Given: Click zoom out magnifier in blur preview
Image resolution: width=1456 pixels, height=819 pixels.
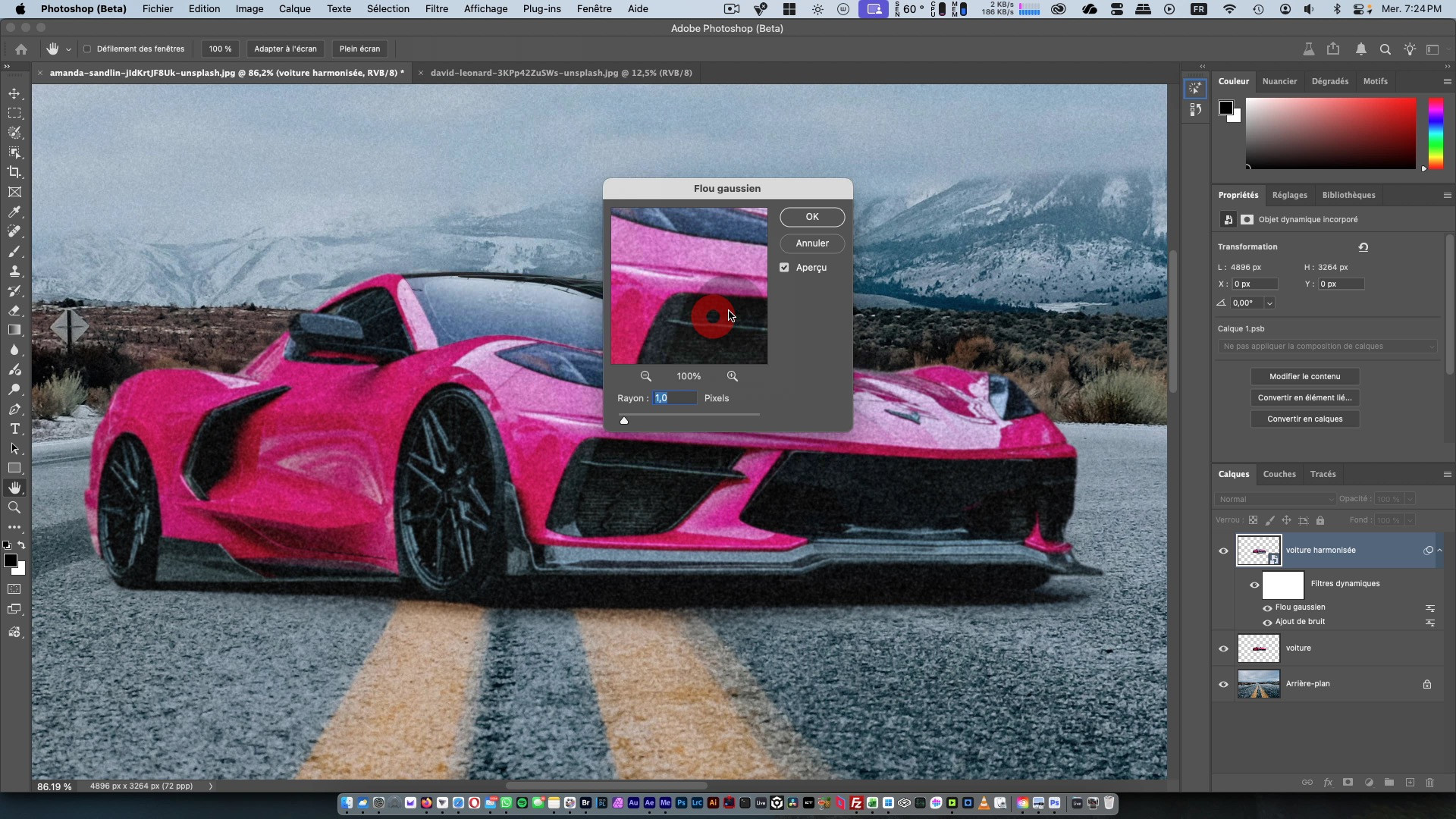Looking at the screenshot, I should point(645,376).
